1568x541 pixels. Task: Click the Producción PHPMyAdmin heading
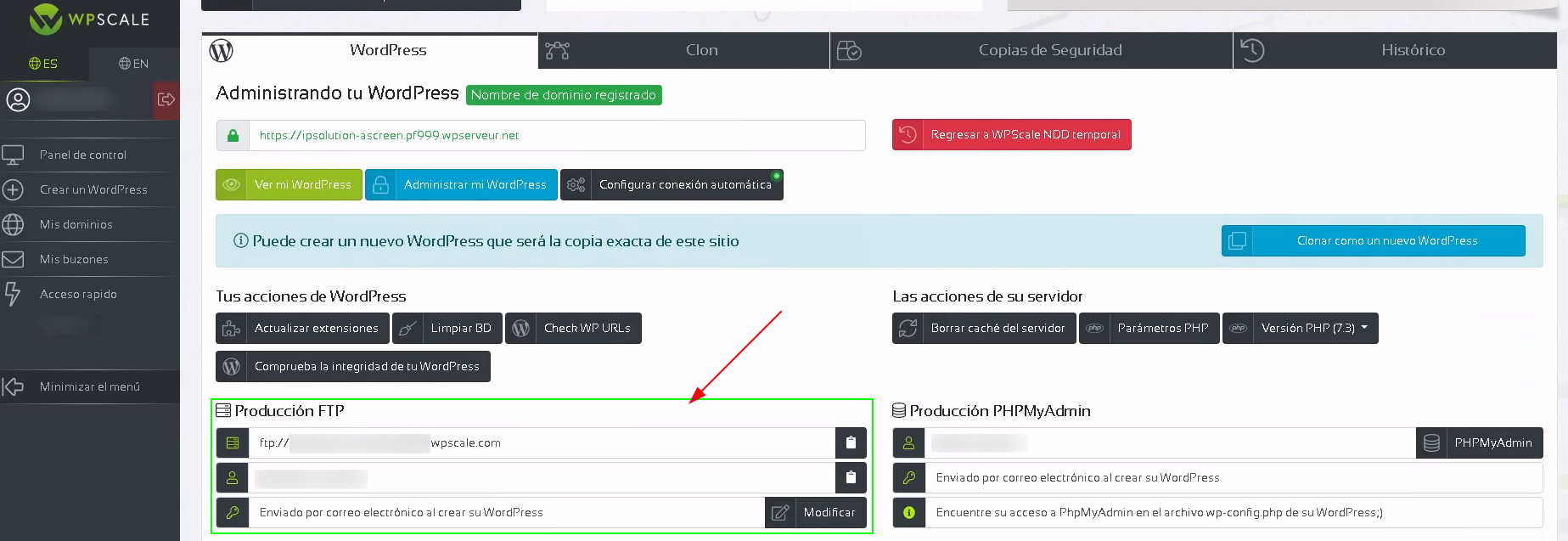(992, 411)
